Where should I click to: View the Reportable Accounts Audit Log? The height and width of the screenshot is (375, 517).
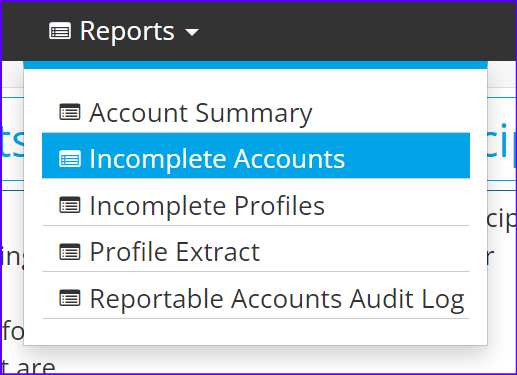click(277, 299)
